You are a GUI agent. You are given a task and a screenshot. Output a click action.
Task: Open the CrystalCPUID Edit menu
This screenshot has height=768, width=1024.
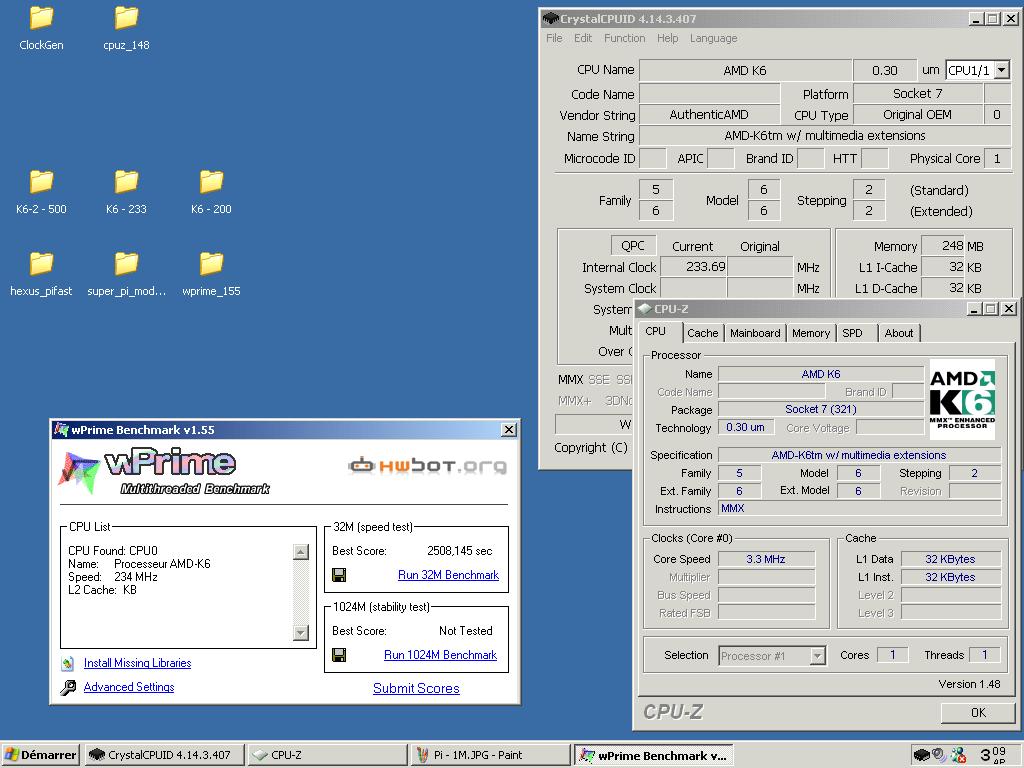[583, 38]
